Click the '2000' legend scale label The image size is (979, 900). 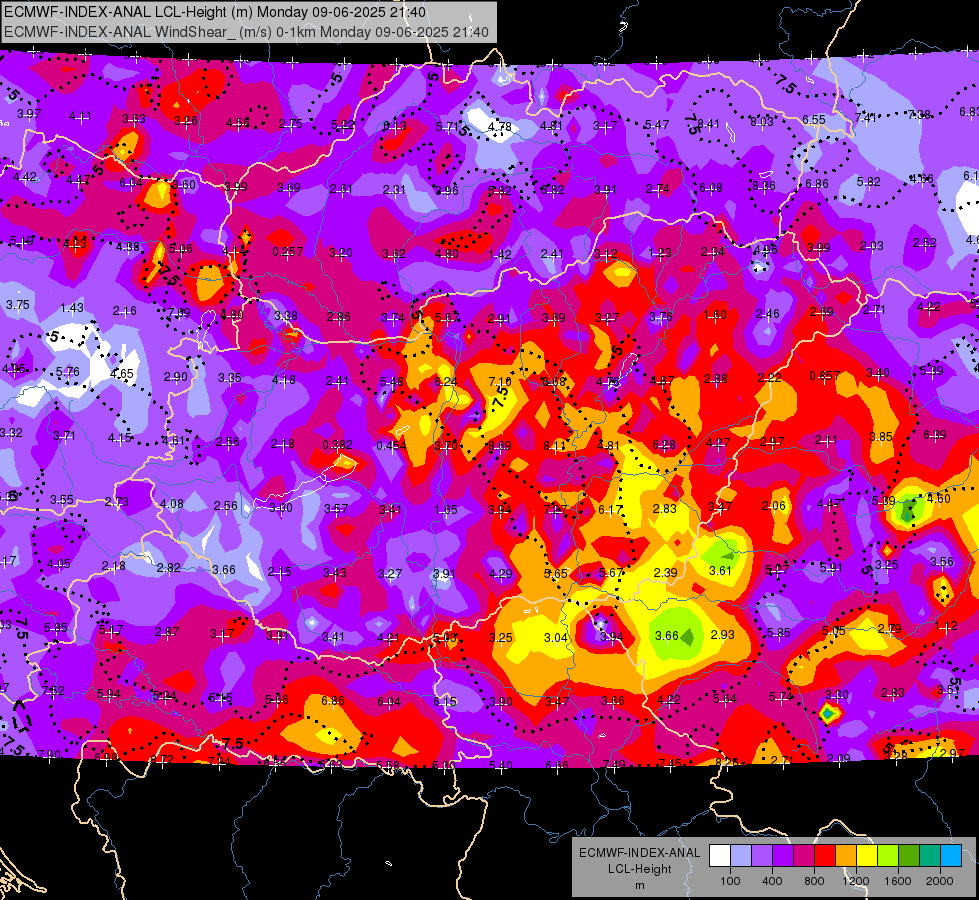click(x=940, y=881)
